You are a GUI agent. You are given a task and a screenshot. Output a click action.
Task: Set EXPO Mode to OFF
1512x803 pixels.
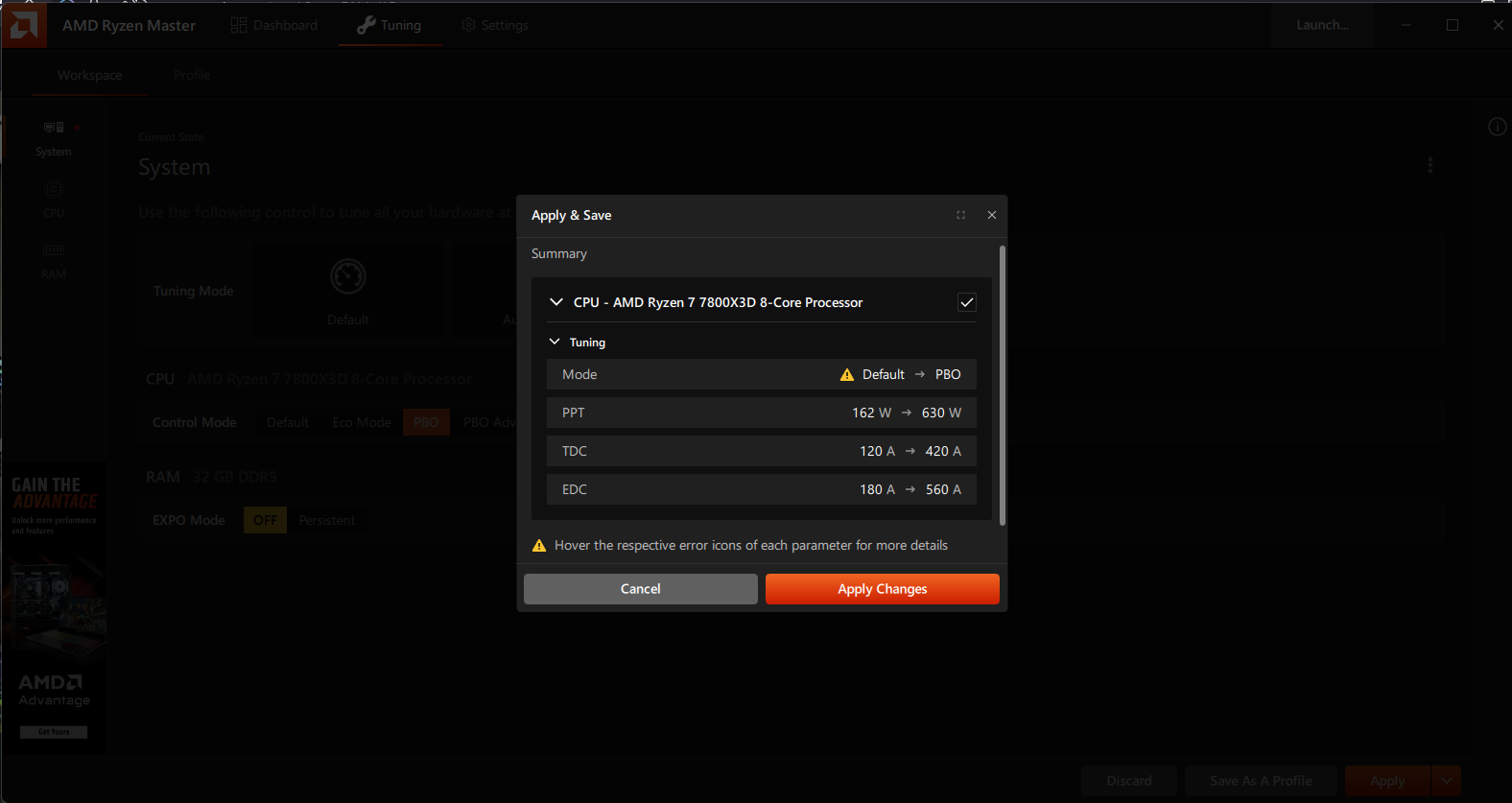tap(265, 520)
